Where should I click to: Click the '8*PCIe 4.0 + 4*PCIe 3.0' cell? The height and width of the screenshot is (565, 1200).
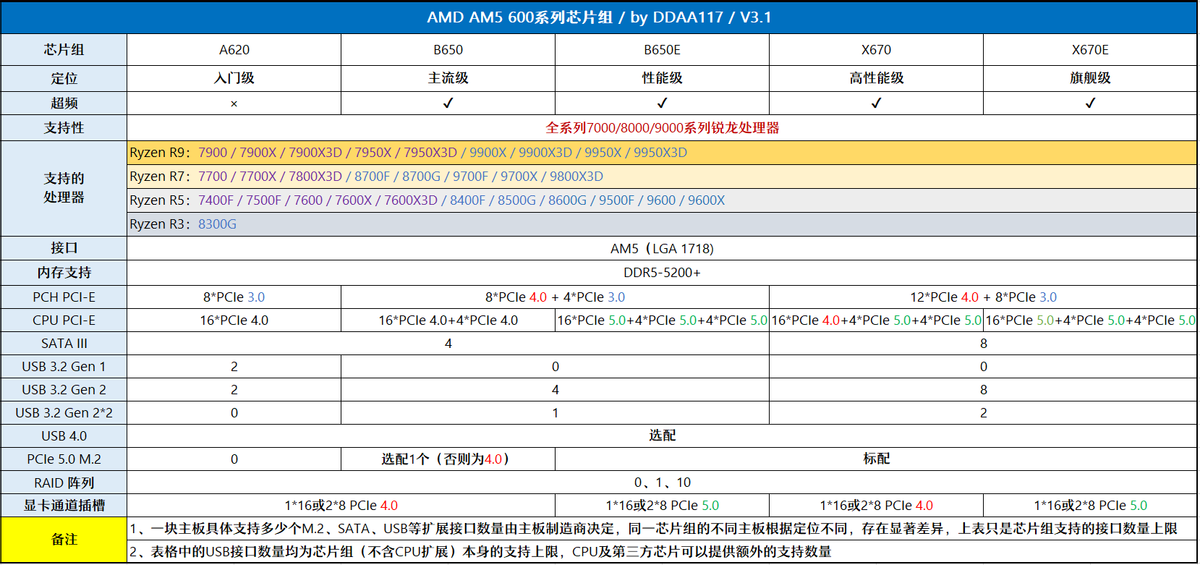point(555,296)
